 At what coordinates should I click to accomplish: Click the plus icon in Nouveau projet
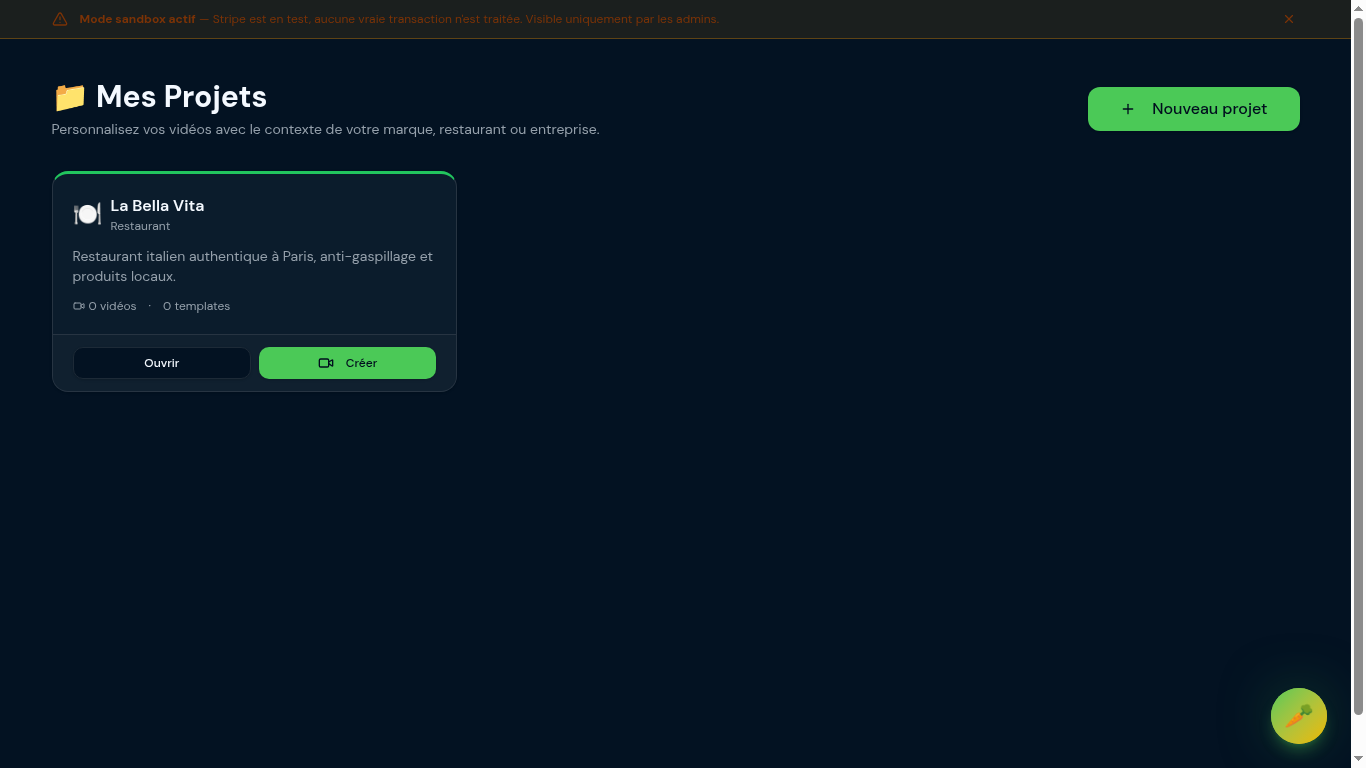[1128, 109]
